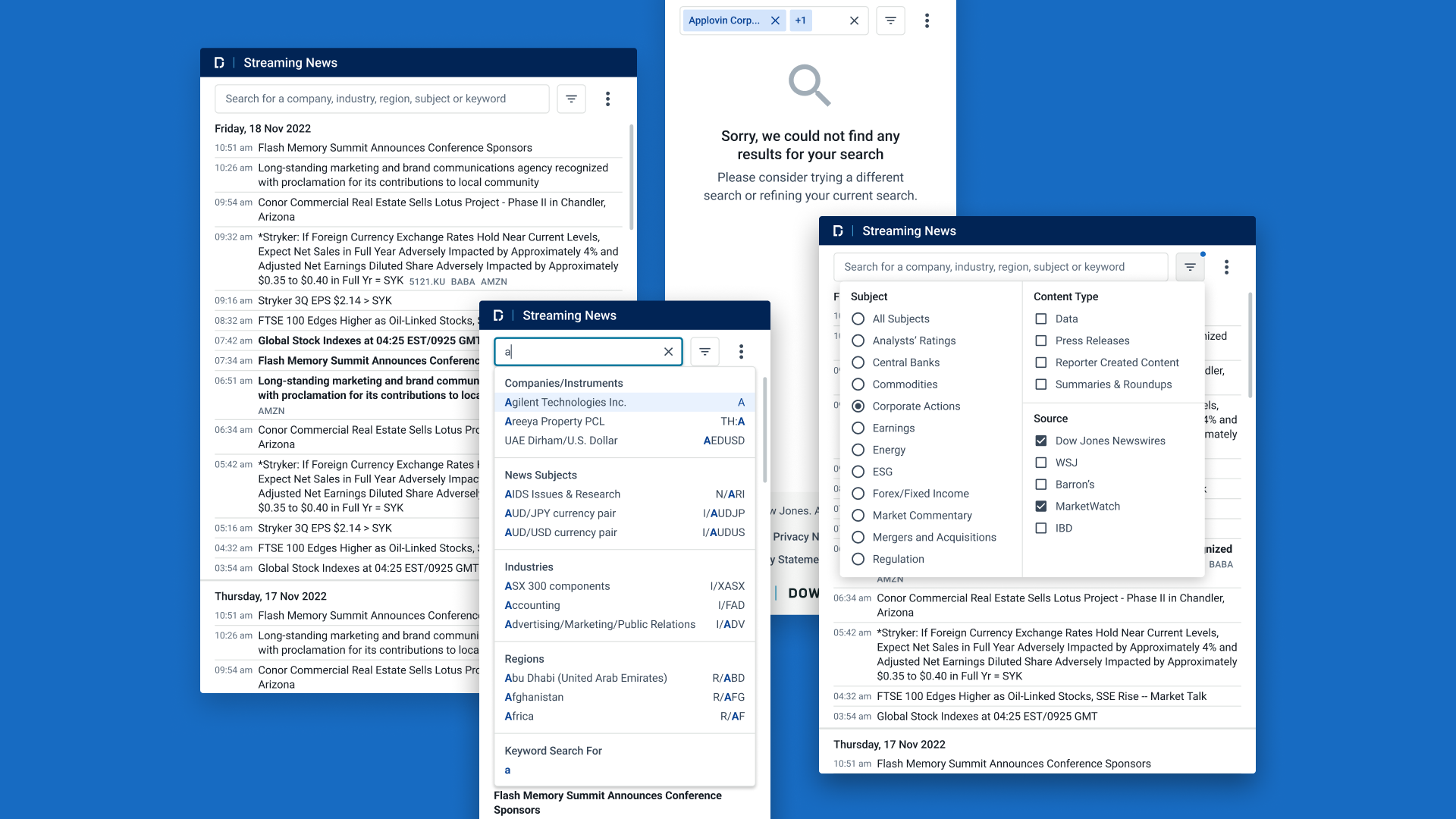Toggle active filter button in right window
Viewport: 1456px width, 819px height.
point(1190,267)
